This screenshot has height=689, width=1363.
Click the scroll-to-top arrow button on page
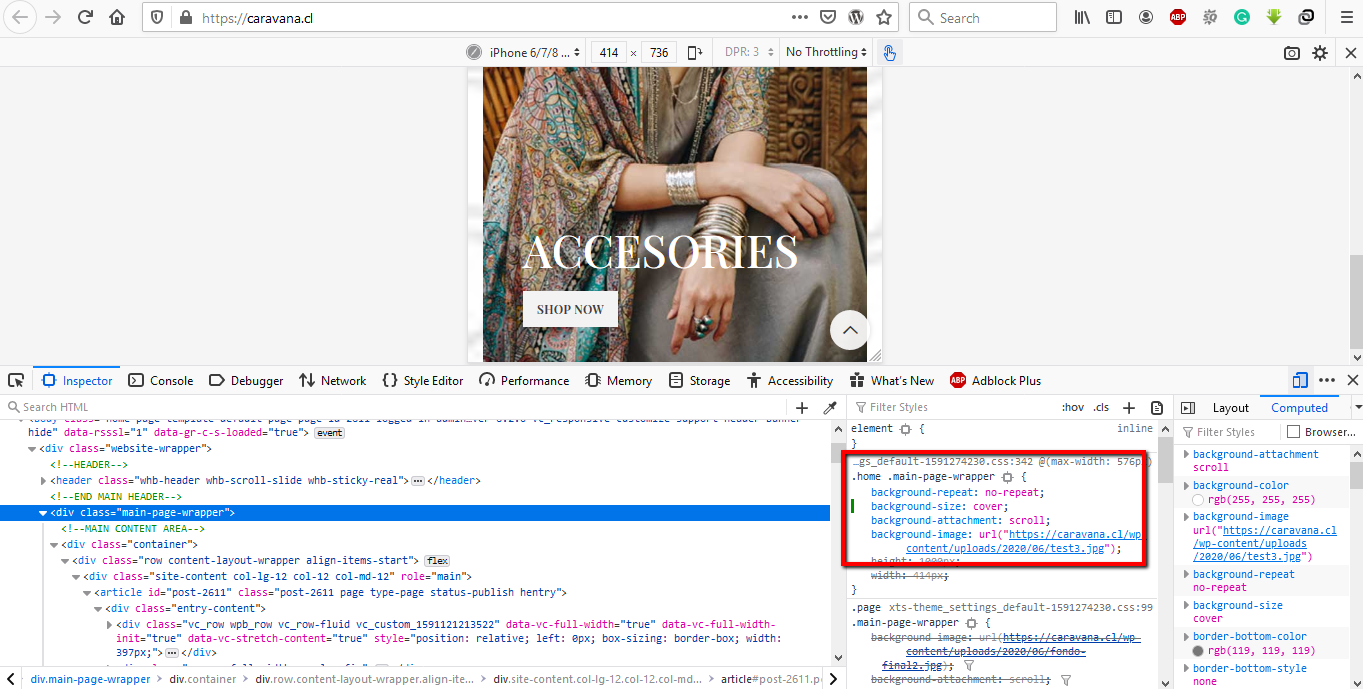(x=850, y=329)
